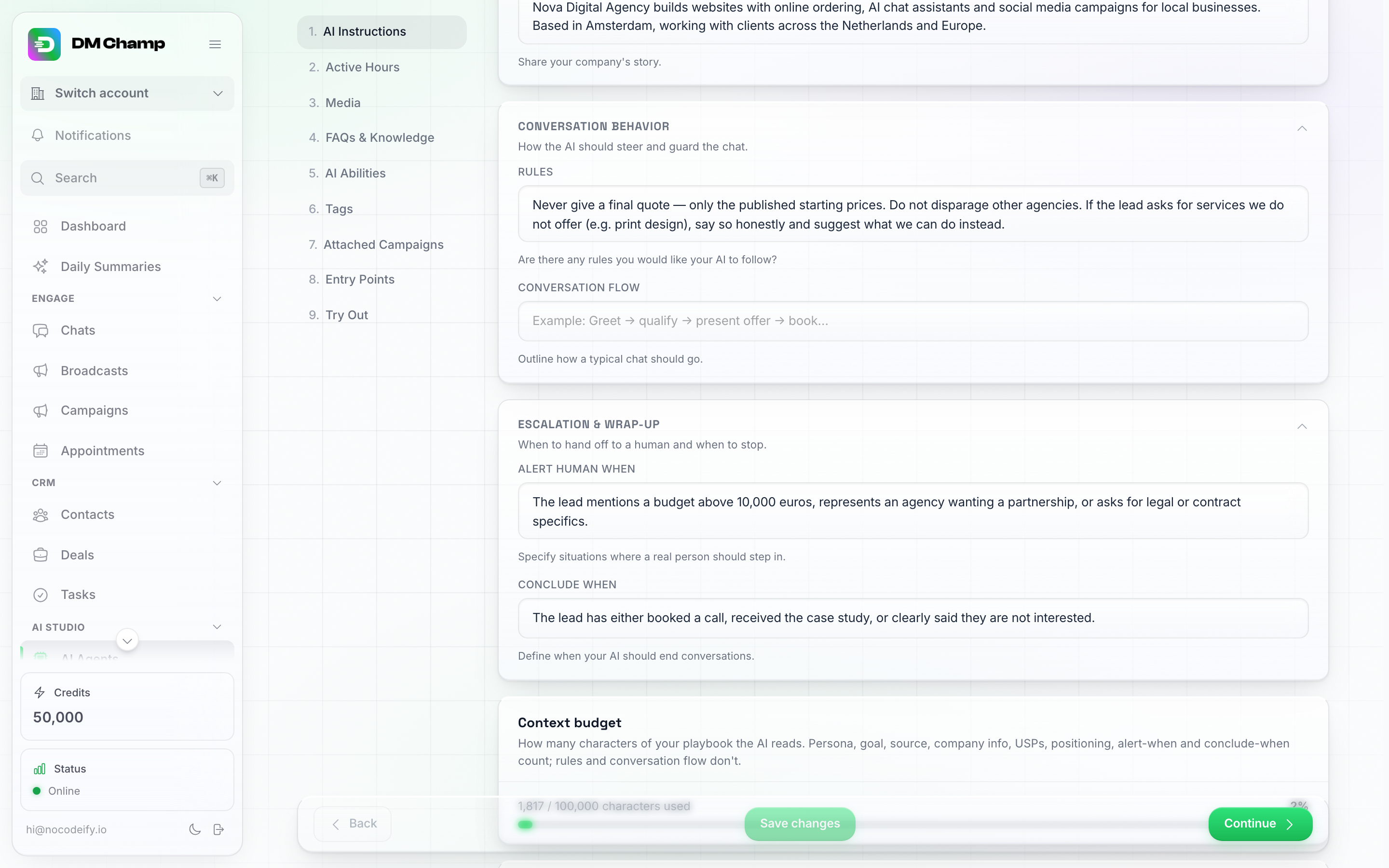Collapse the Escalation & Wrap-up section
The width and height of the screenshot is (1389, 868).
(x=1302, y=426)
